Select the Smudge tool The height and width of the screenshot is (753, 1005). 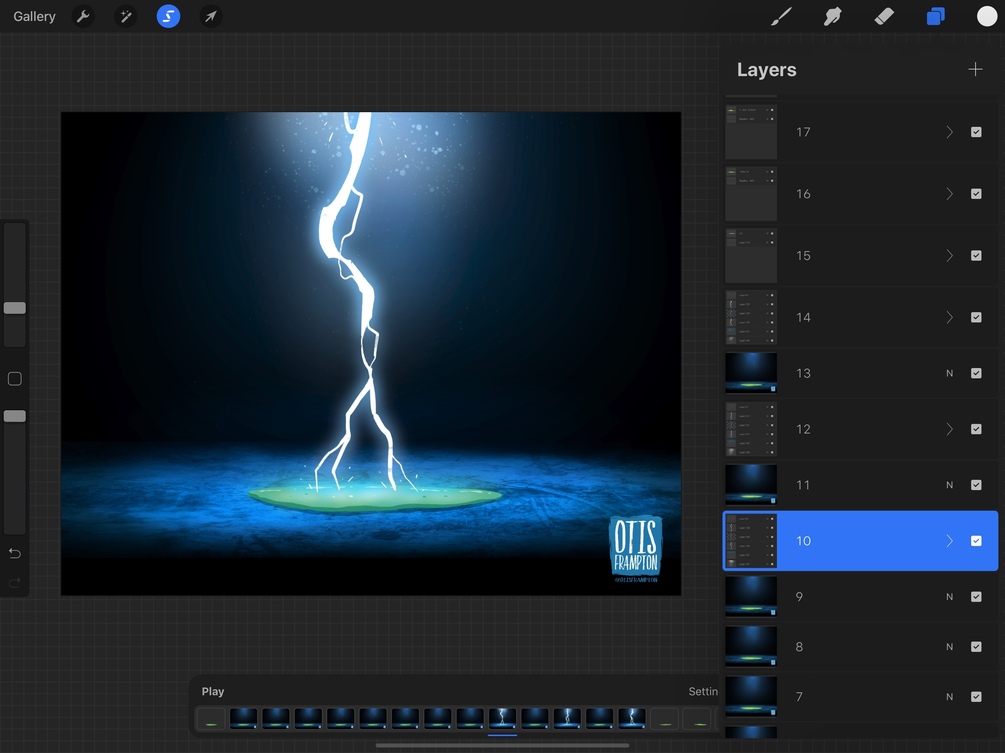832,16
